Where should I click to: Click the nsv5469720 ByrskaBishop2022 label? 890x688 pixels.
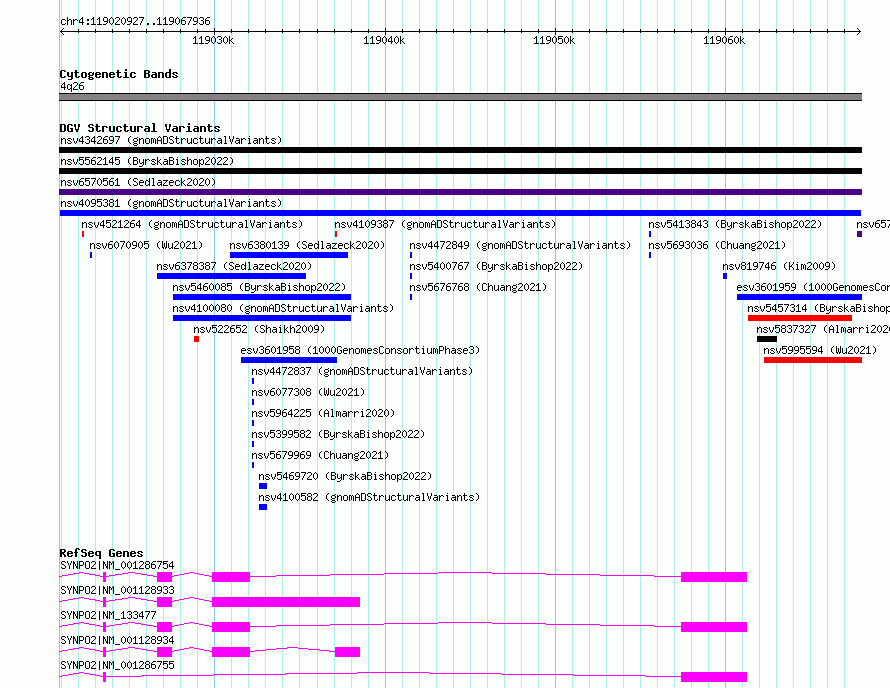coord(345,476)
